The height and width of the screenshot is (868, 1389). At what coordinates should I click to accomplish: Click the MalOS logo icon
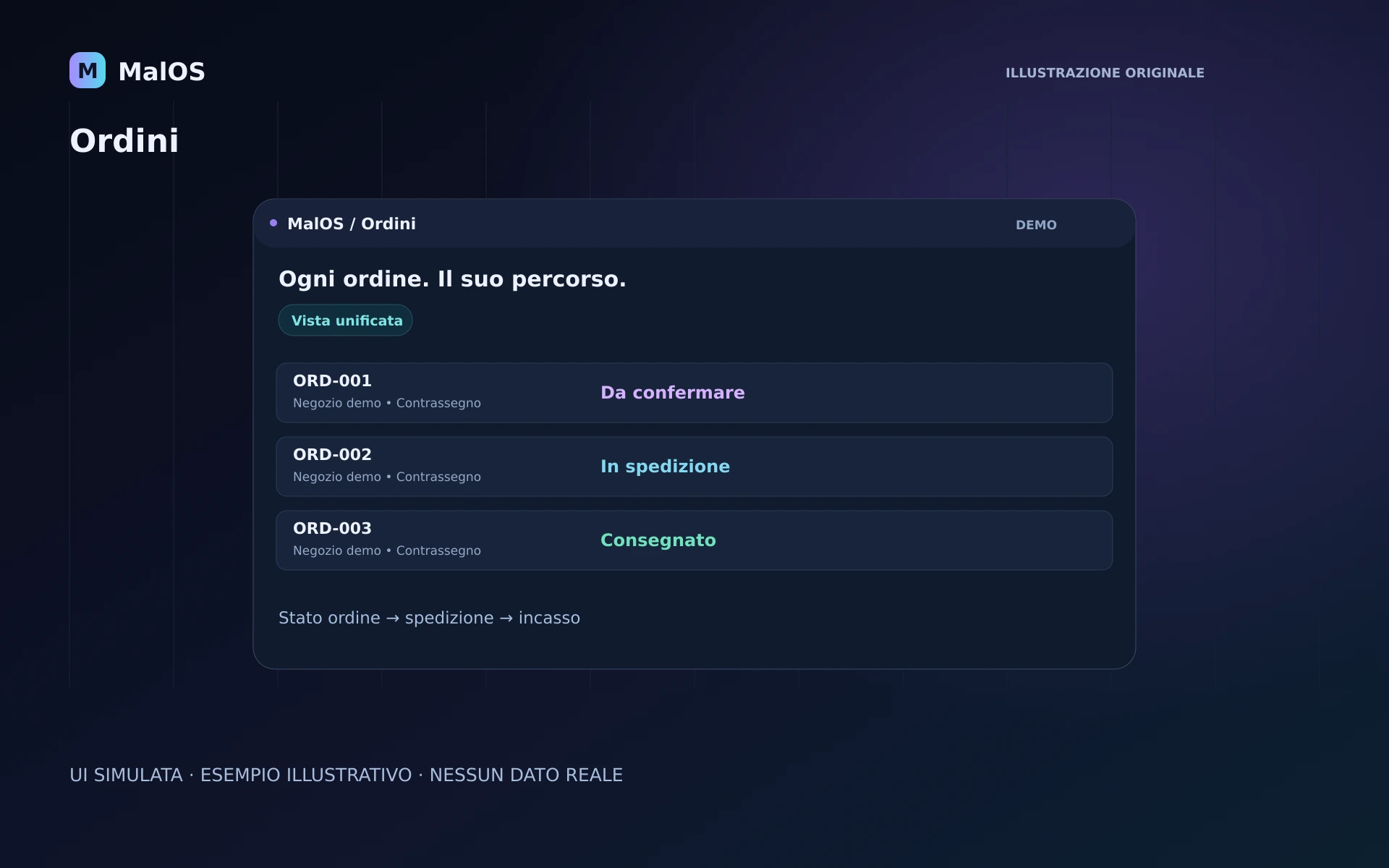pos(88,70)
